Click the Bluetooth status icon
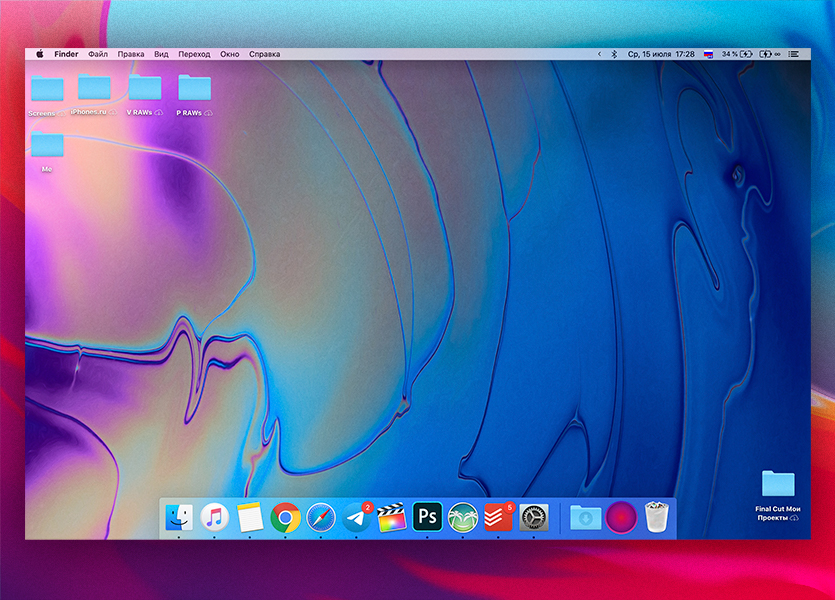Viewport: 835px width, 600px height. [x=614, y=54]
